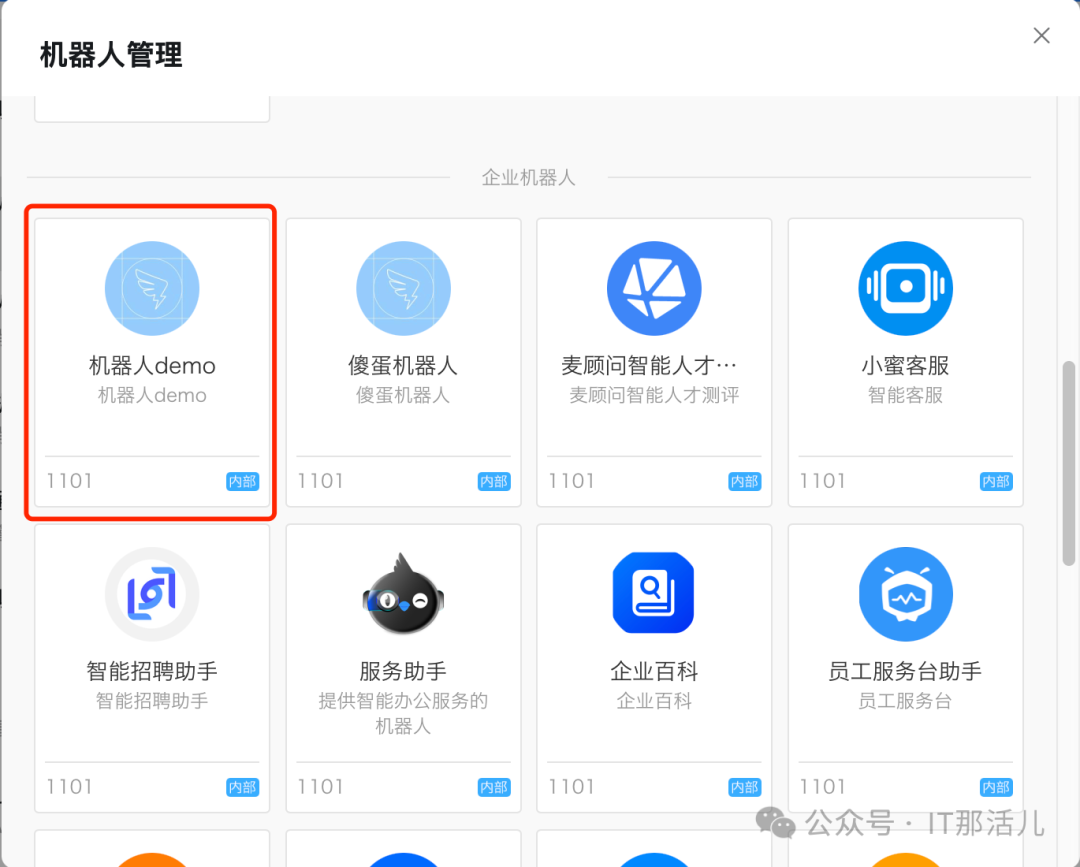Click the 机器人demo title text

[152, 366]
